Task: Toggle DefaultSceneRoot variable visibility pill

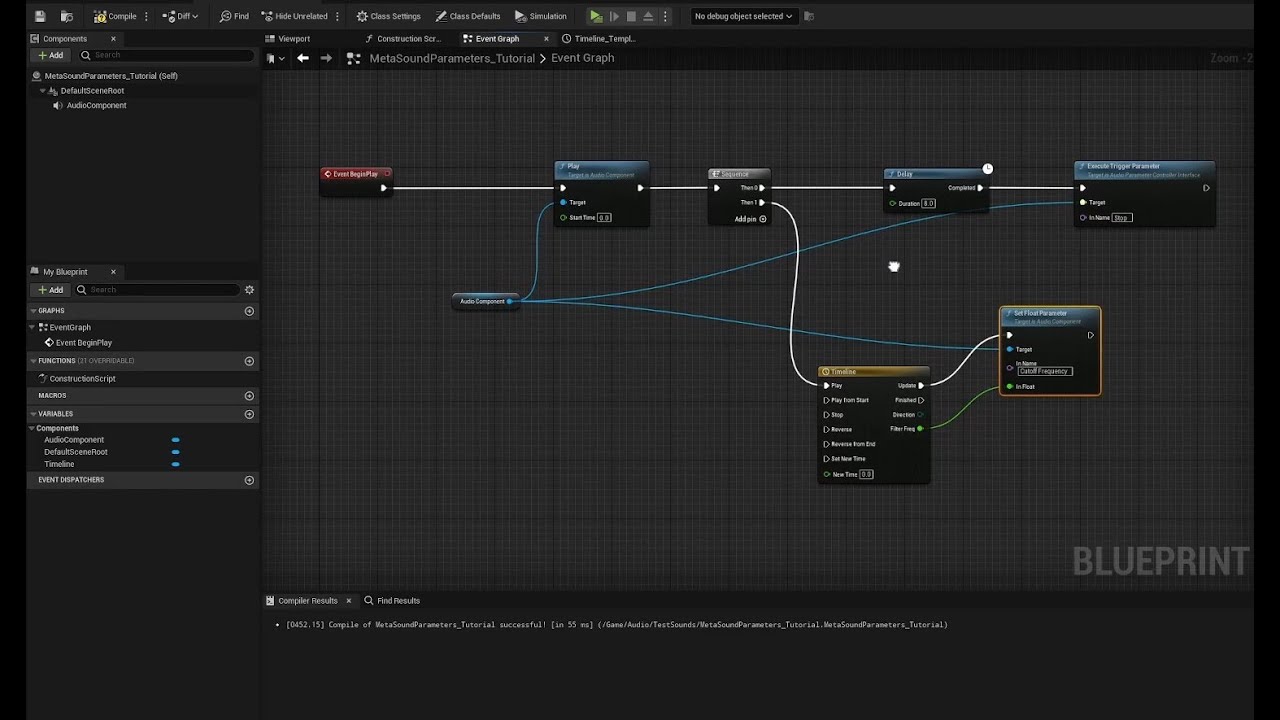Action: [176, 452]
